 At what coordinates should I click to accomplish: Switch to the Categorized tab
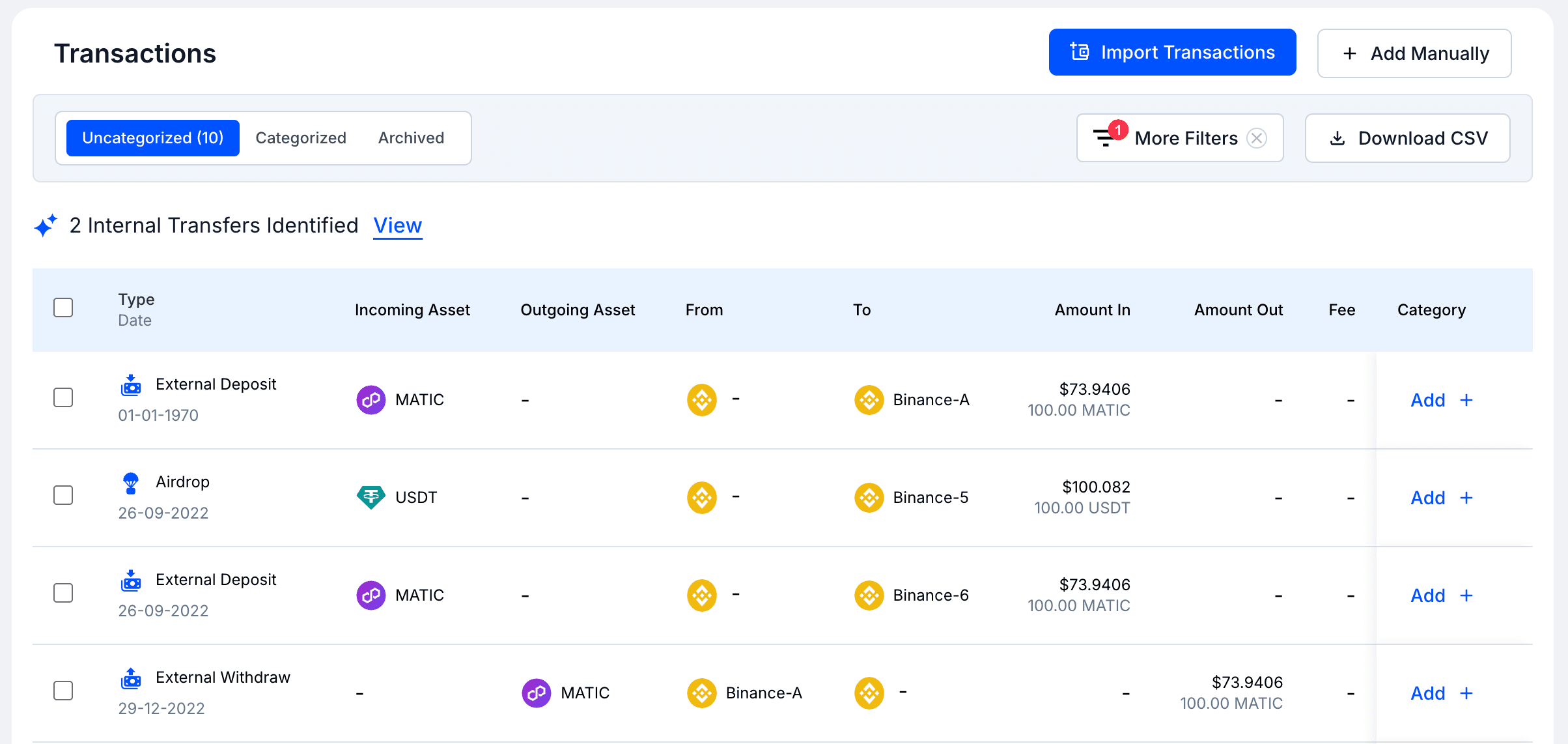tap(301, 137)
